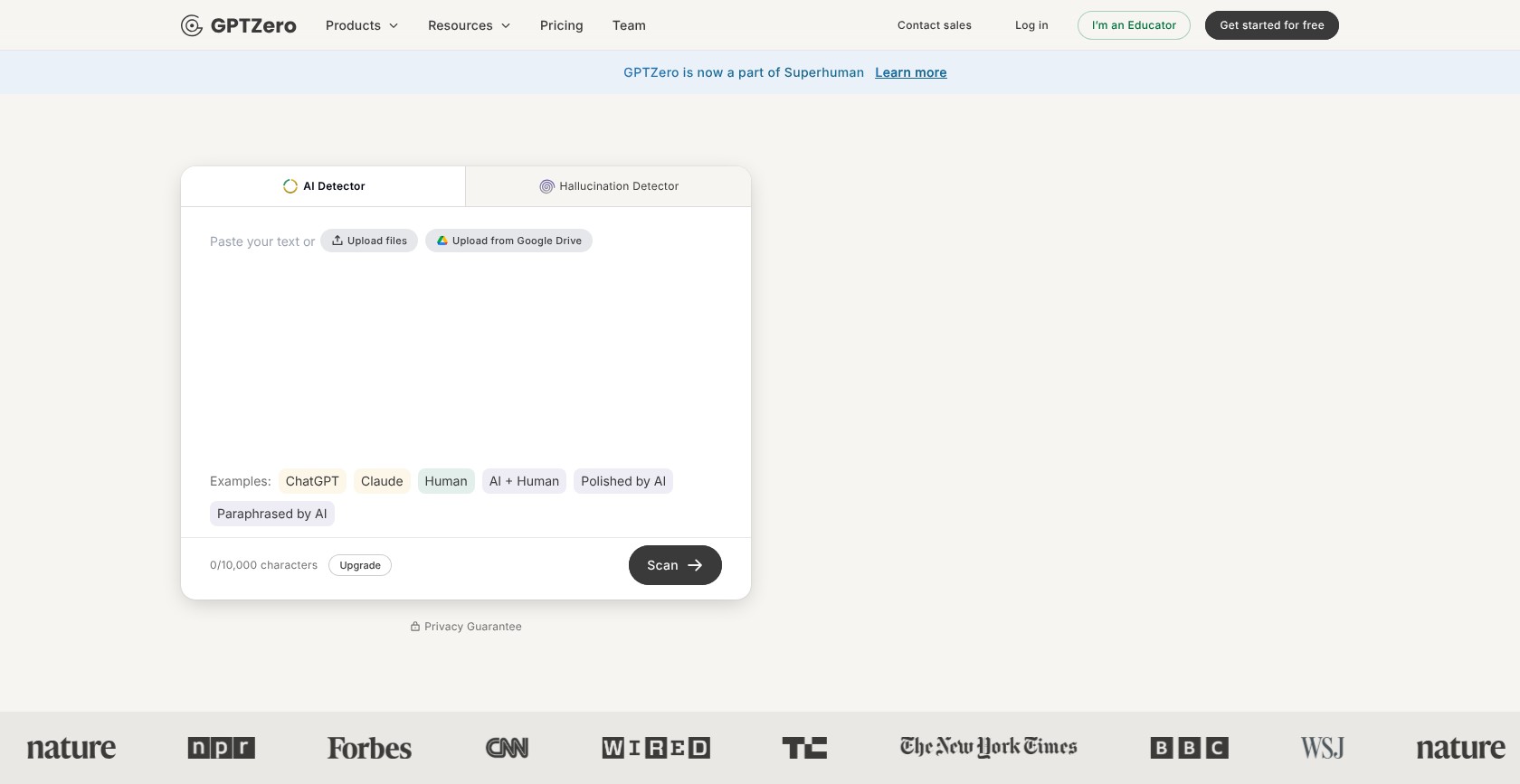Screen dimensions: 1520x784
Task: Click the CNN logo
Action: 507,748
